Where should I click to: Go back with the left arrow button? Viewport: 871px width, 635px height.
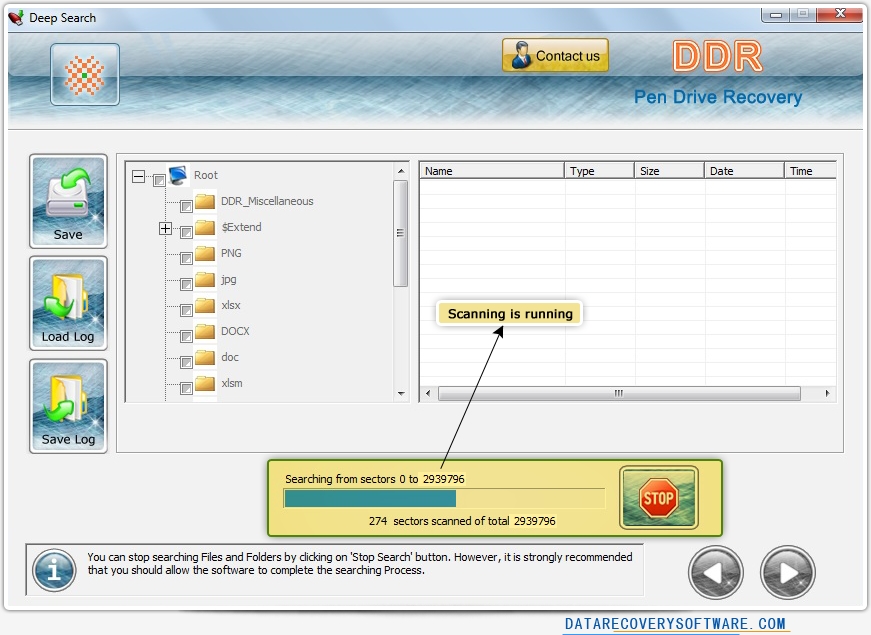[715, 572]
